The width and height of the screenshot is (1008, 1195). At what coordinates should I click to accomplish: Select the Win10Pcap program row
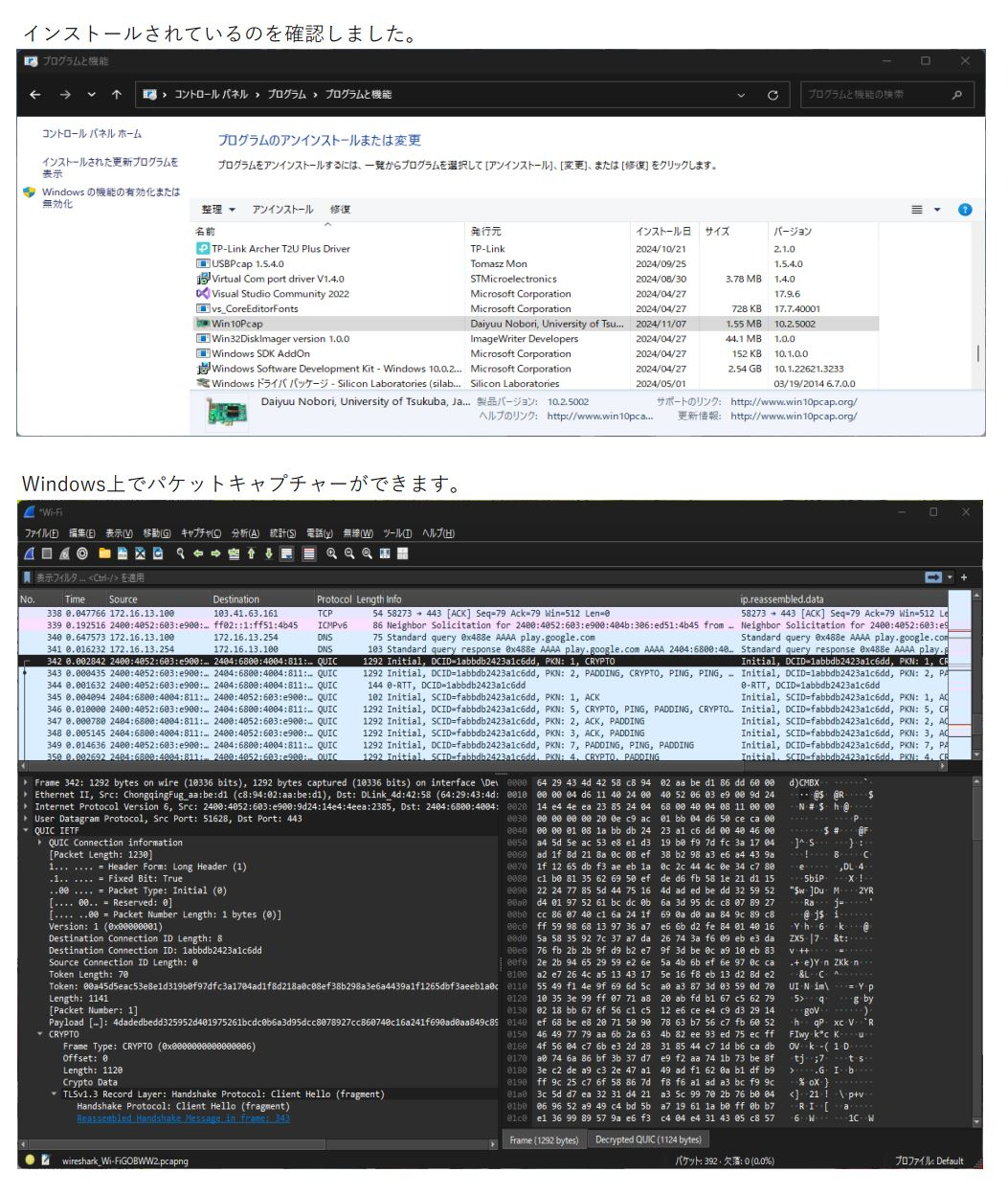point(536,324)
